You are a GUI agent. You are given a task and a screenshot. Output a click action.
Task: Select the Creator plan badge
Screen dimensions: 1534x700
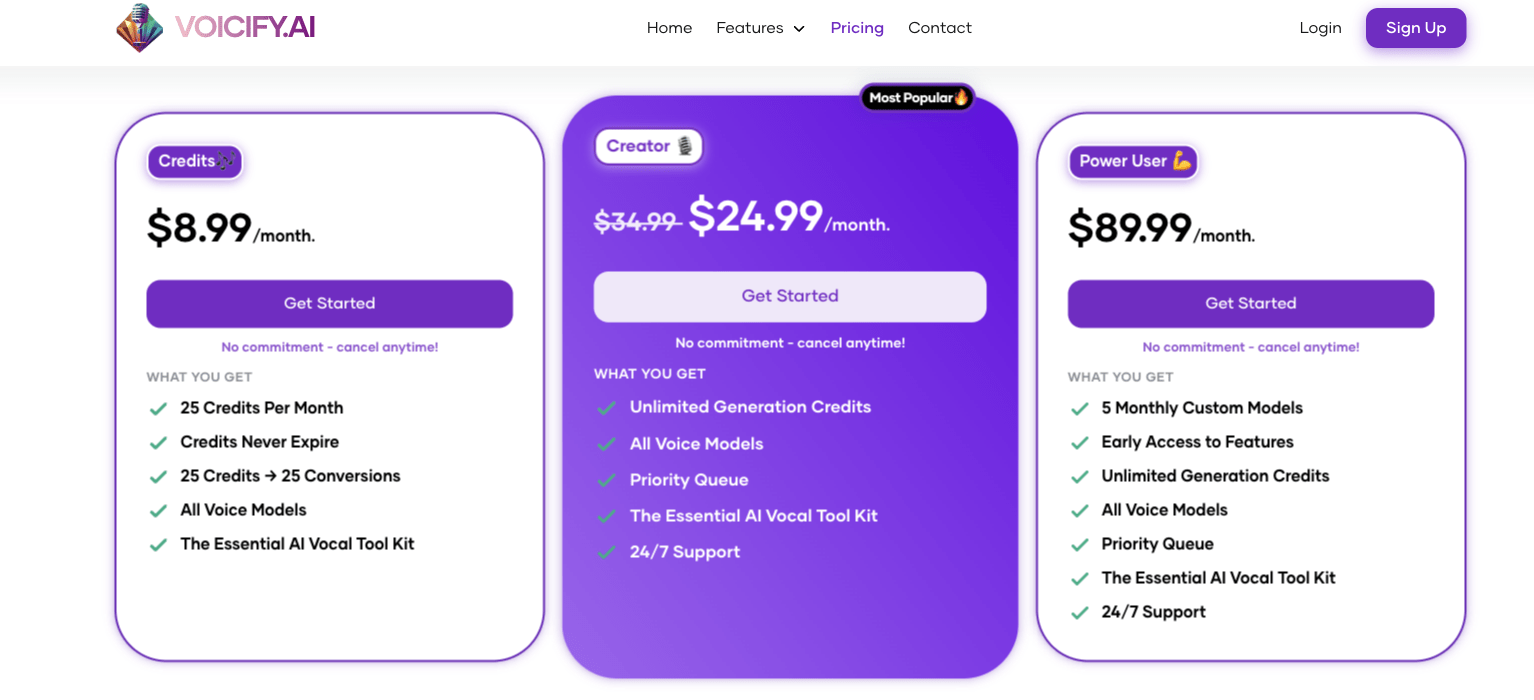tap(649, 146)
